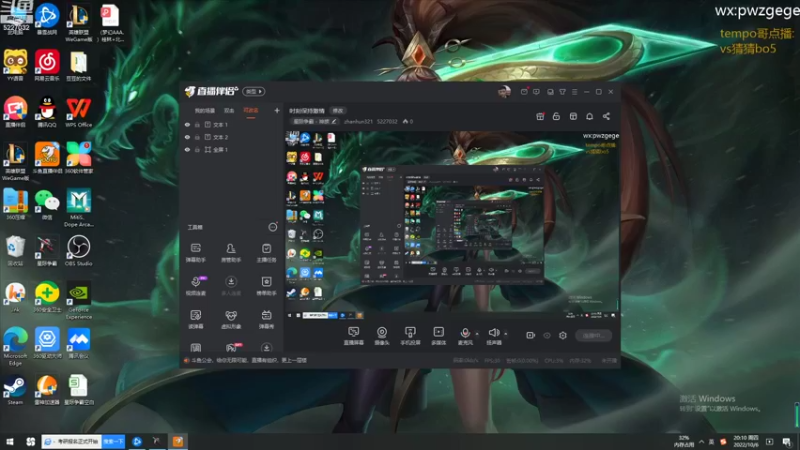800x450 pixels.
Task: Share the live room with the share icon
Action: click(606, 116)
